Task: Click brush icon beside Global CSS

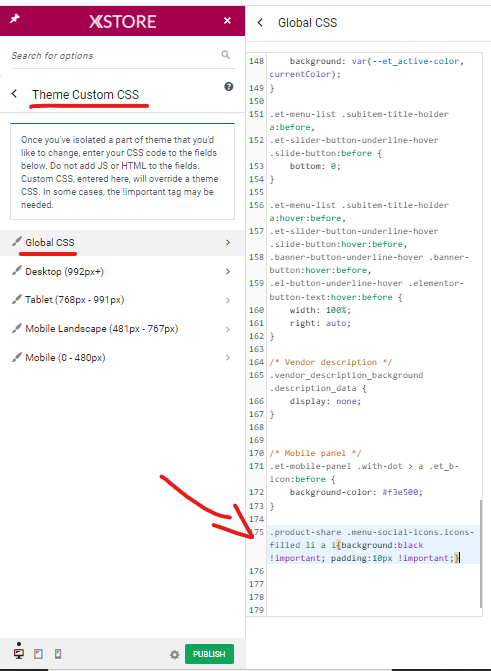Action: [17, 242]
